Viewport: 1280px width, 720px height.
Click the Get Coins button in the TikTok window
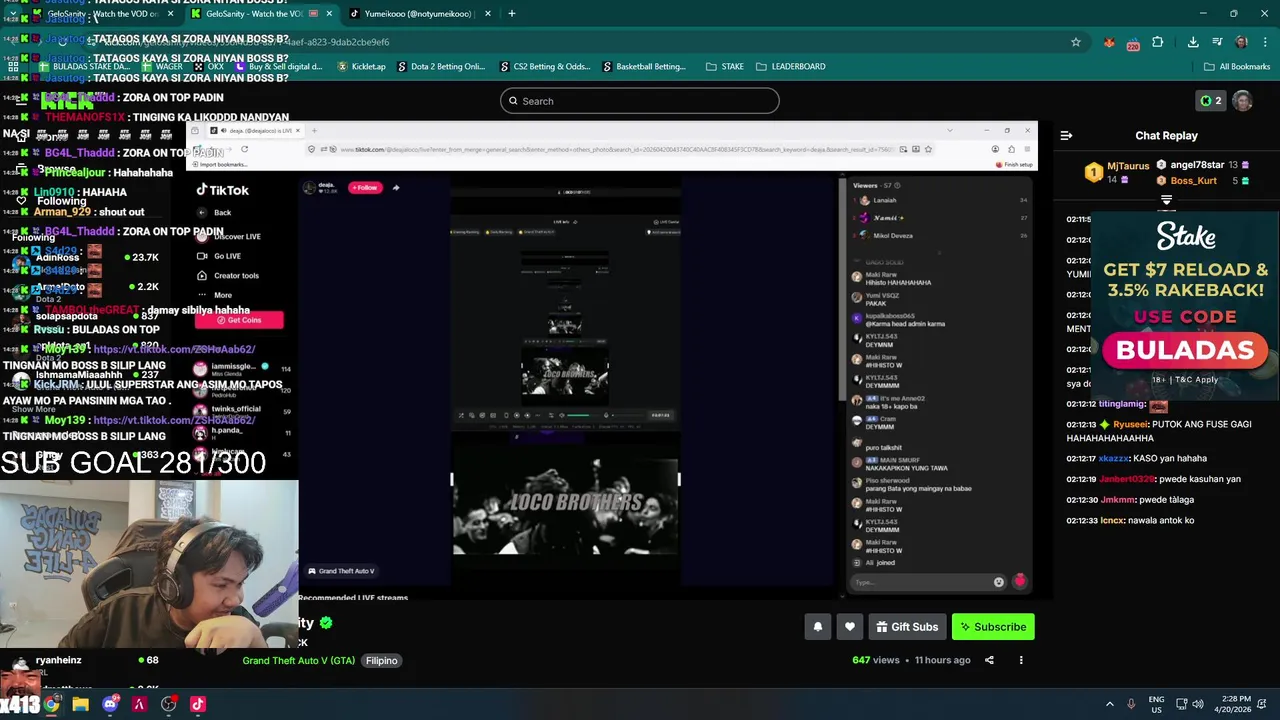point(239,320)
